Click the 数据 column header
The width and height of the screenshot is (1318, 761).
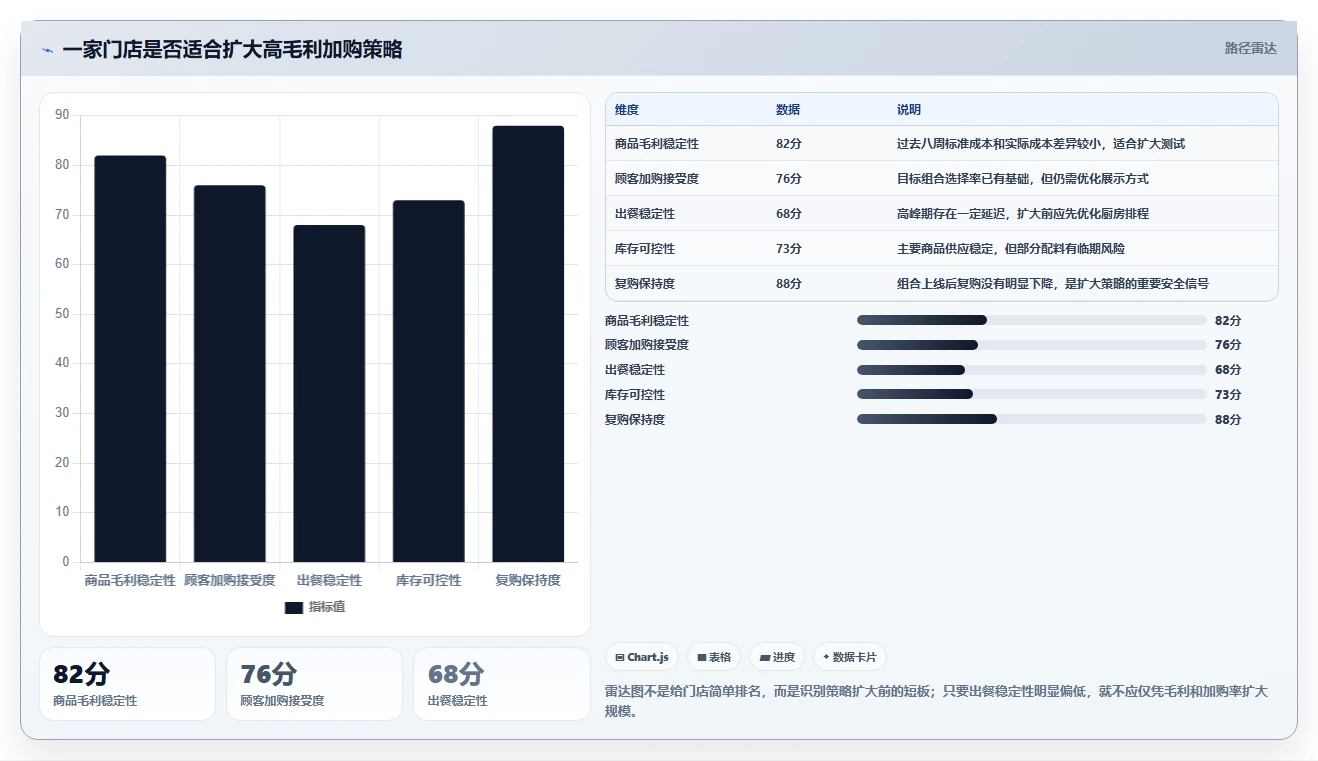pos(788,110)
